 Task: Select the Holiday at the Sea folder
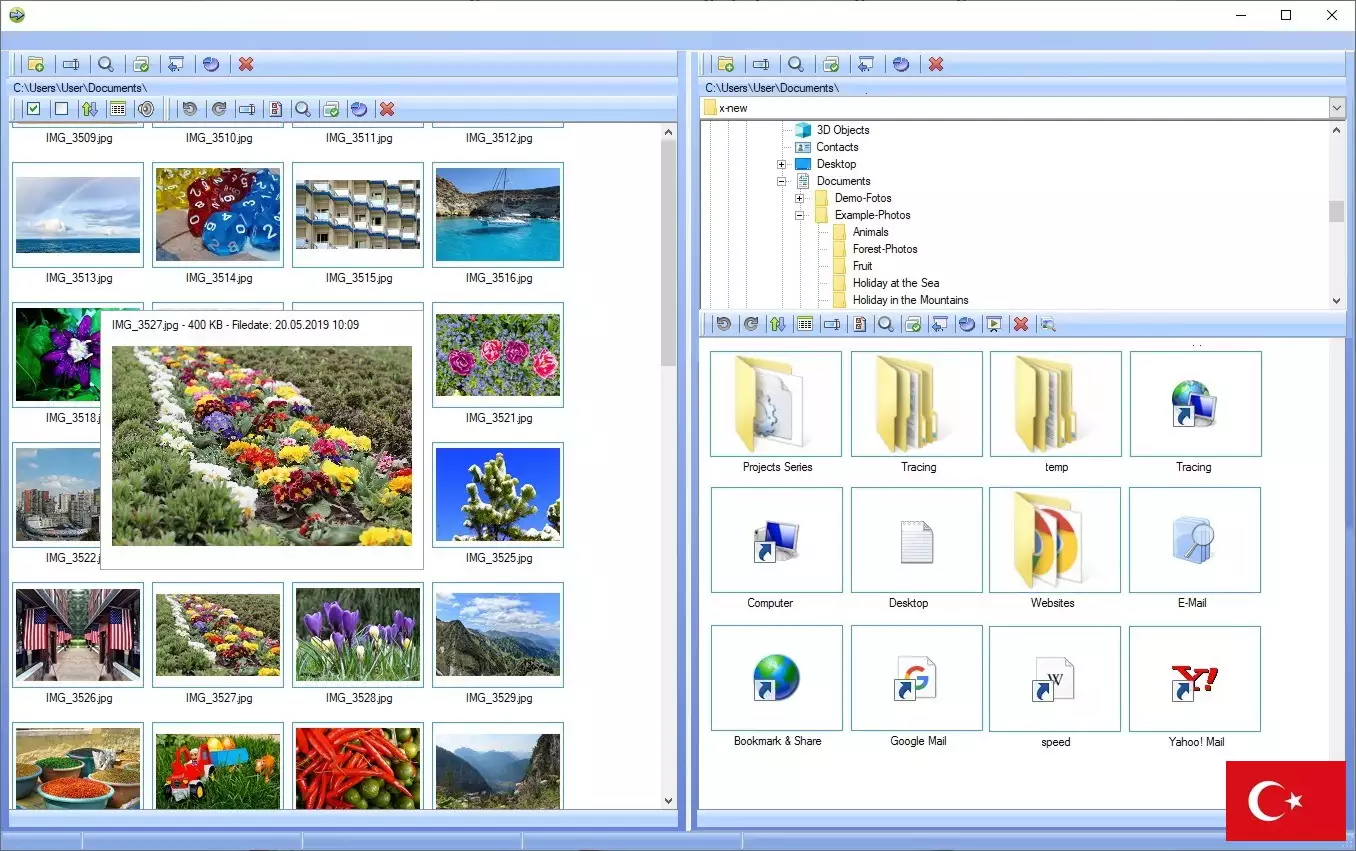click(895, 283)
